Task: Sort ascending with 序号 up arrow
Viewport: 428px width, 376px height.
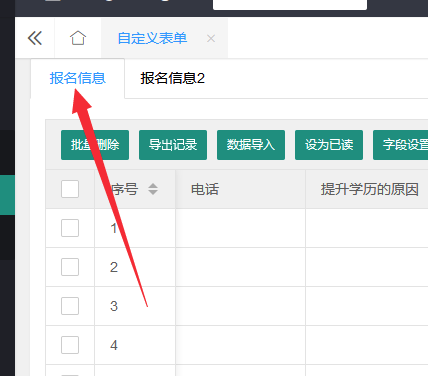Action: tap(153, 186)
